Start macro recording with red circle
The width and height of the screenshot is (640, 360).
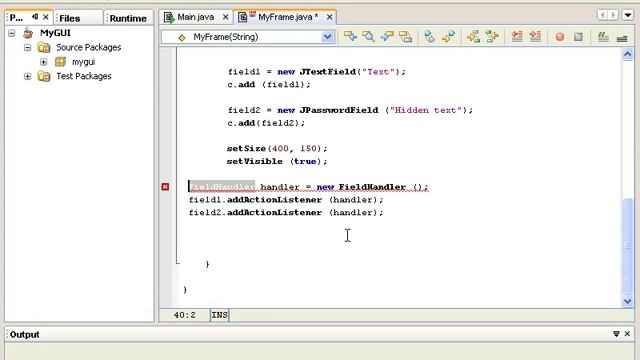tap(560, 37)
